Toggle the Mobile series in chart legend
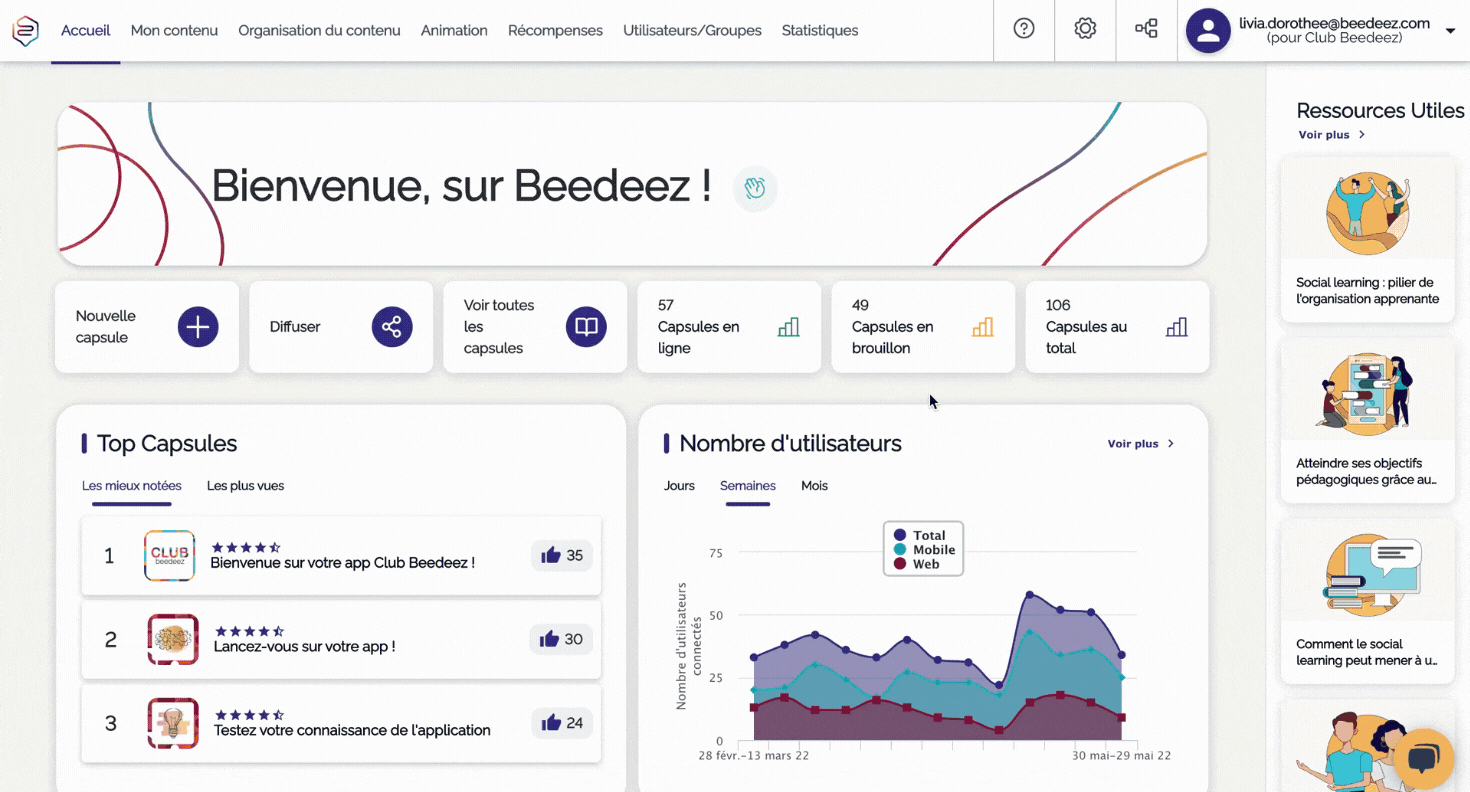1470x792 pixels. tap(924, 550)
